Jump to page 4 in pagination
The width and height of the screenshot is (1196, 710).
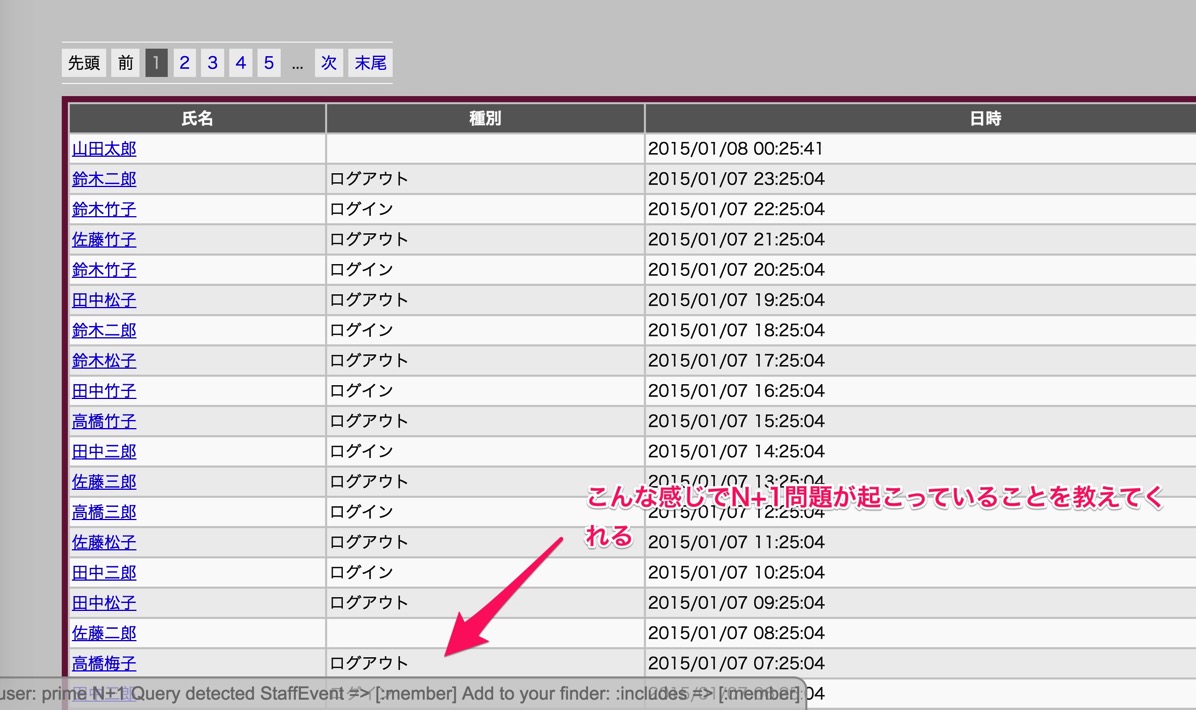[x=240, y=63]
